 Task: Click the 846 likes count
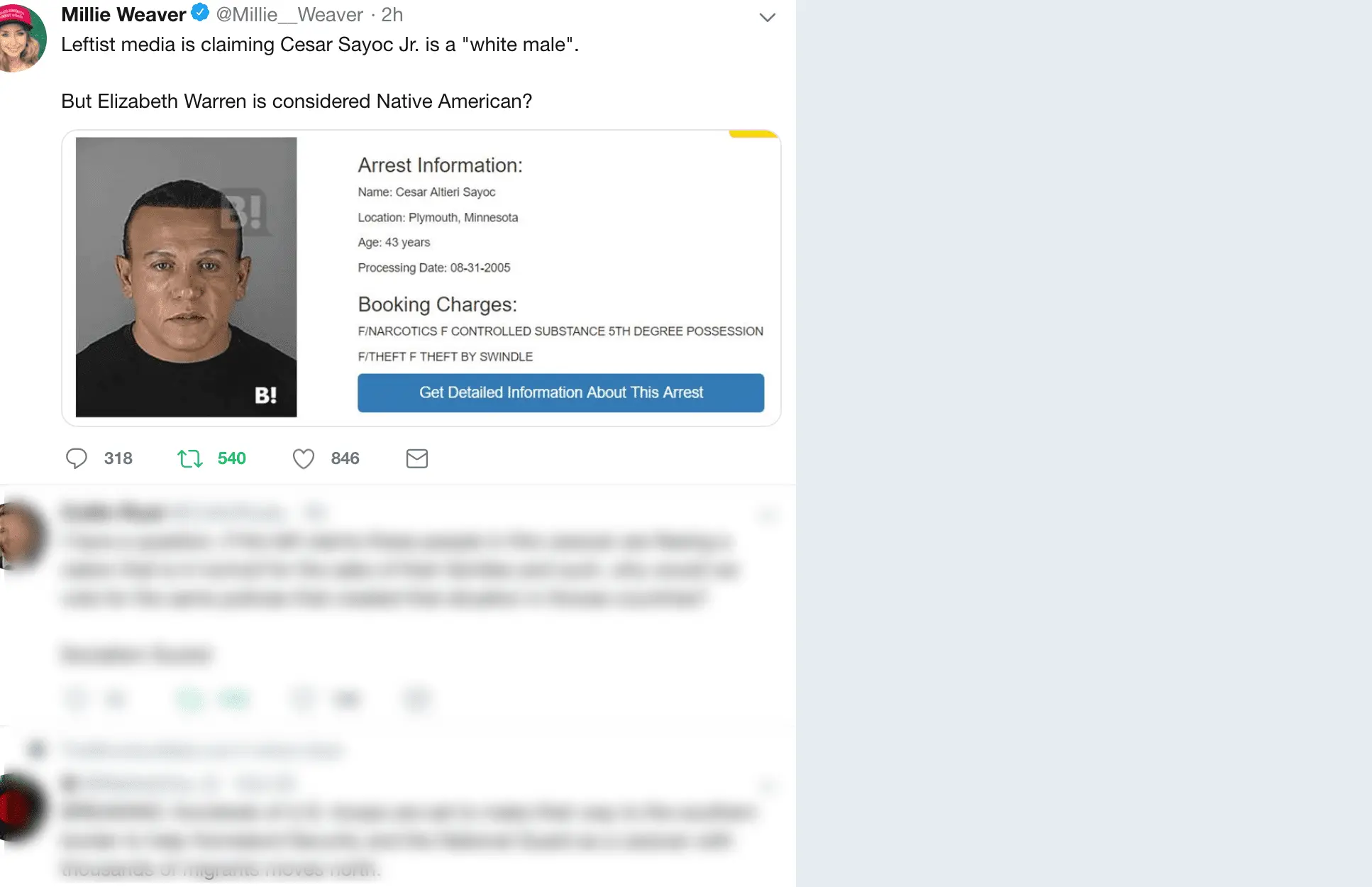(345, 458)
